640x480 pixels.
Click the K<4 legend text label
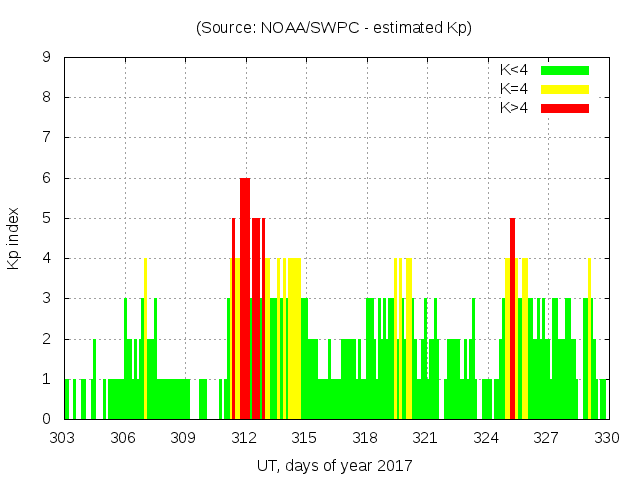pos(514,70)
